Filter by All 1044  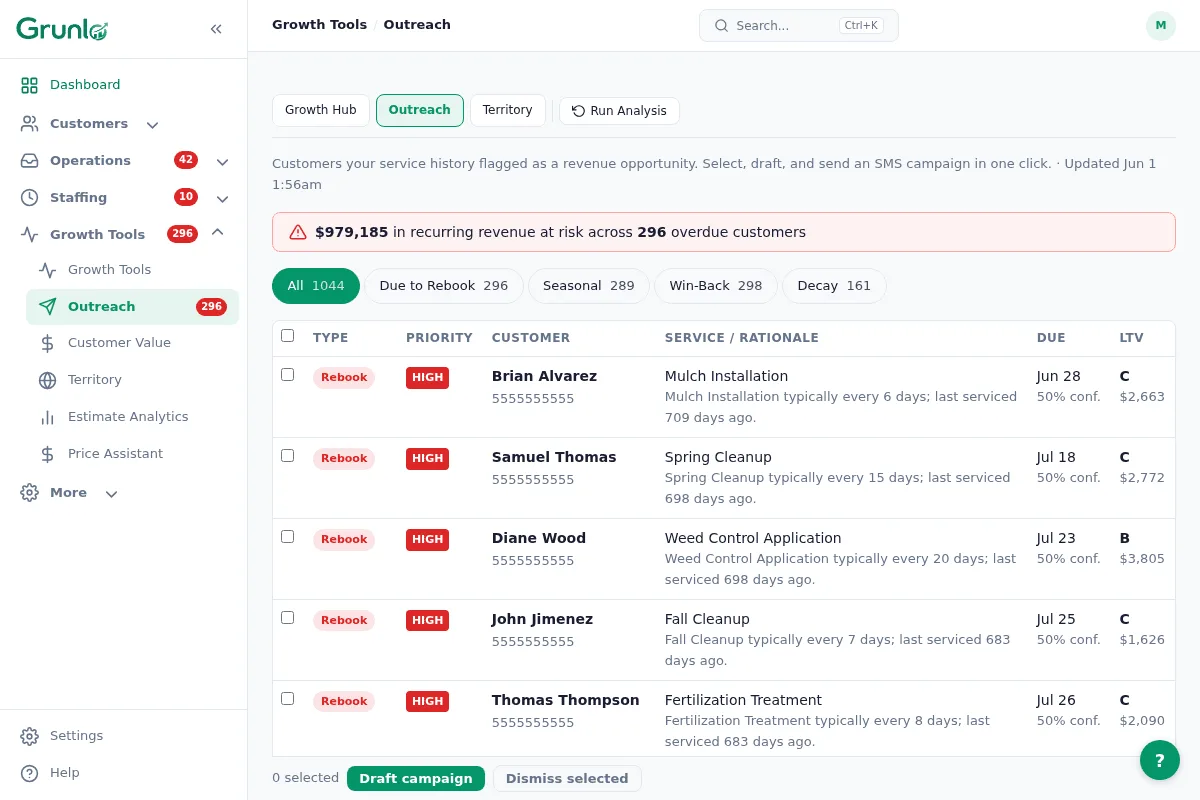[316, 286]
